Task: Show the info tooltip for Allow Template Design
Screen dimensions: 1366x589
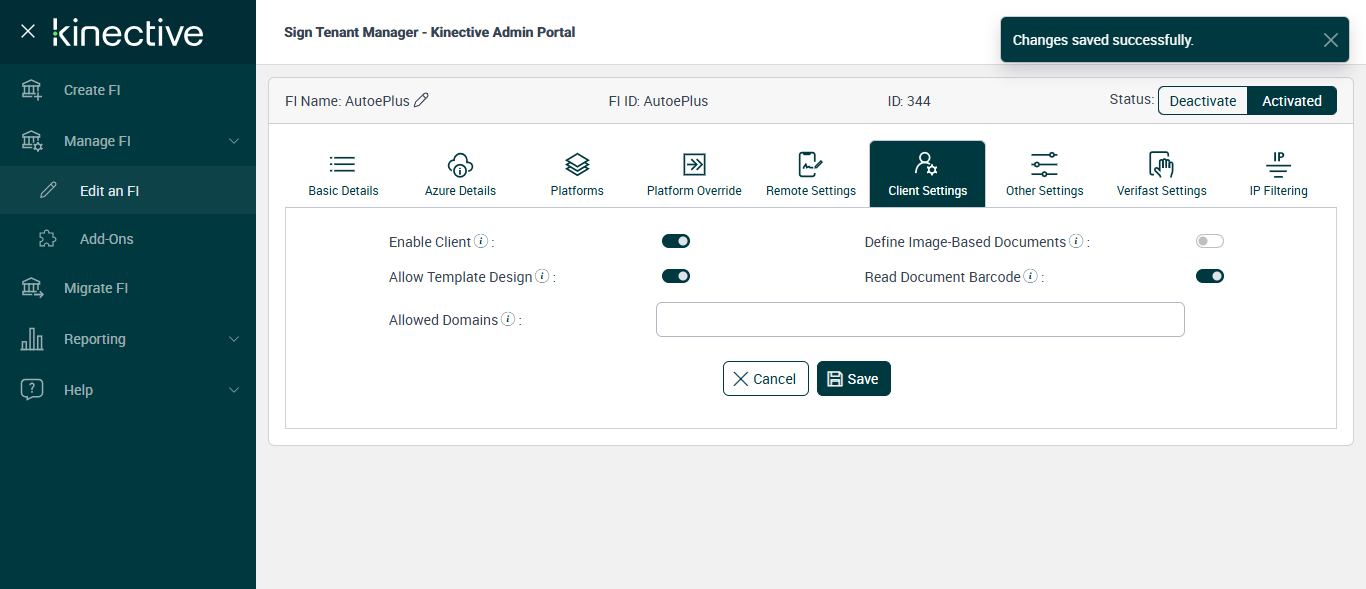Action: pyautogui.click(x=542, y=276)
